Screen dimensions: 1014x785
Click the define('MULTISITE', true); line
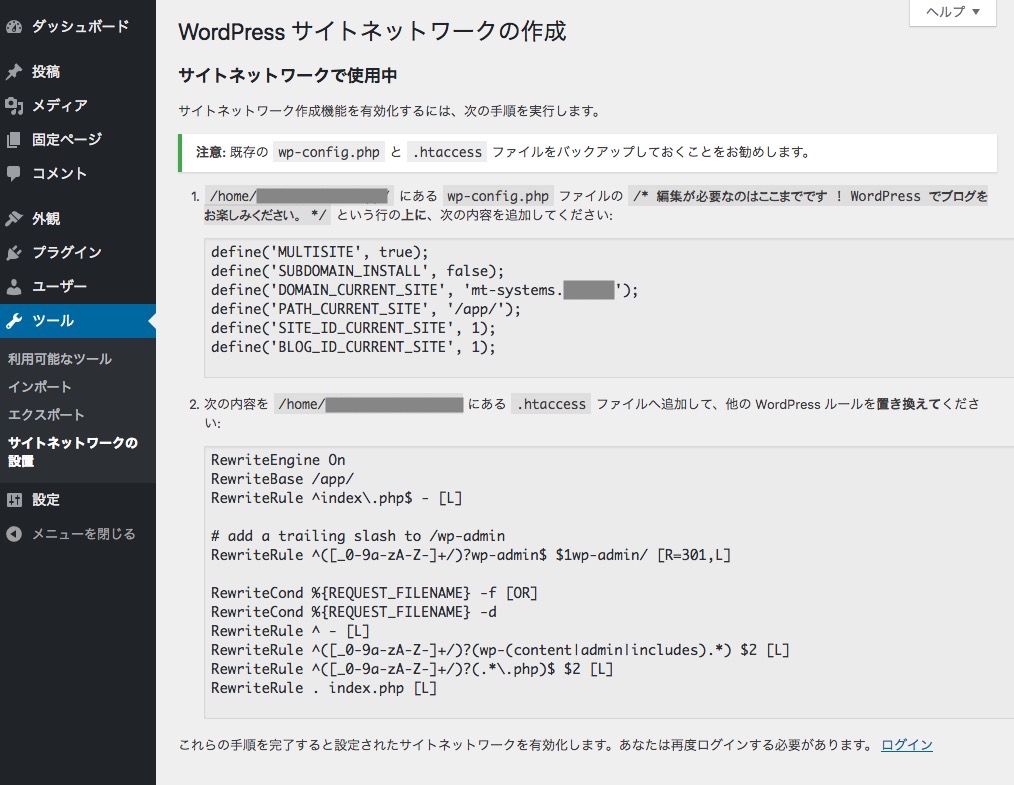click(319, 252)
